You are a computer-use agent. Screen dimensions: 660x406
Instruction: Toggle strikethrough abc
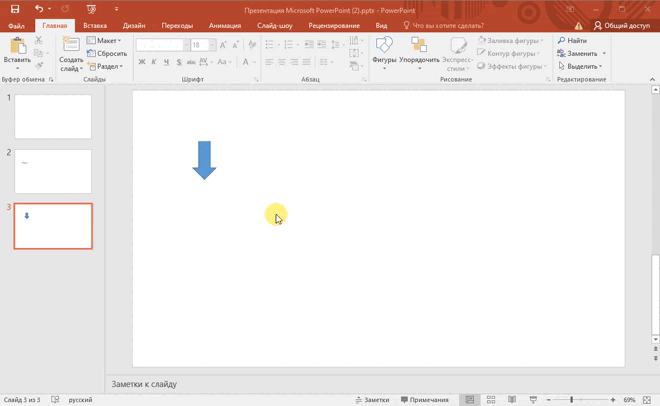coord(191,62)
